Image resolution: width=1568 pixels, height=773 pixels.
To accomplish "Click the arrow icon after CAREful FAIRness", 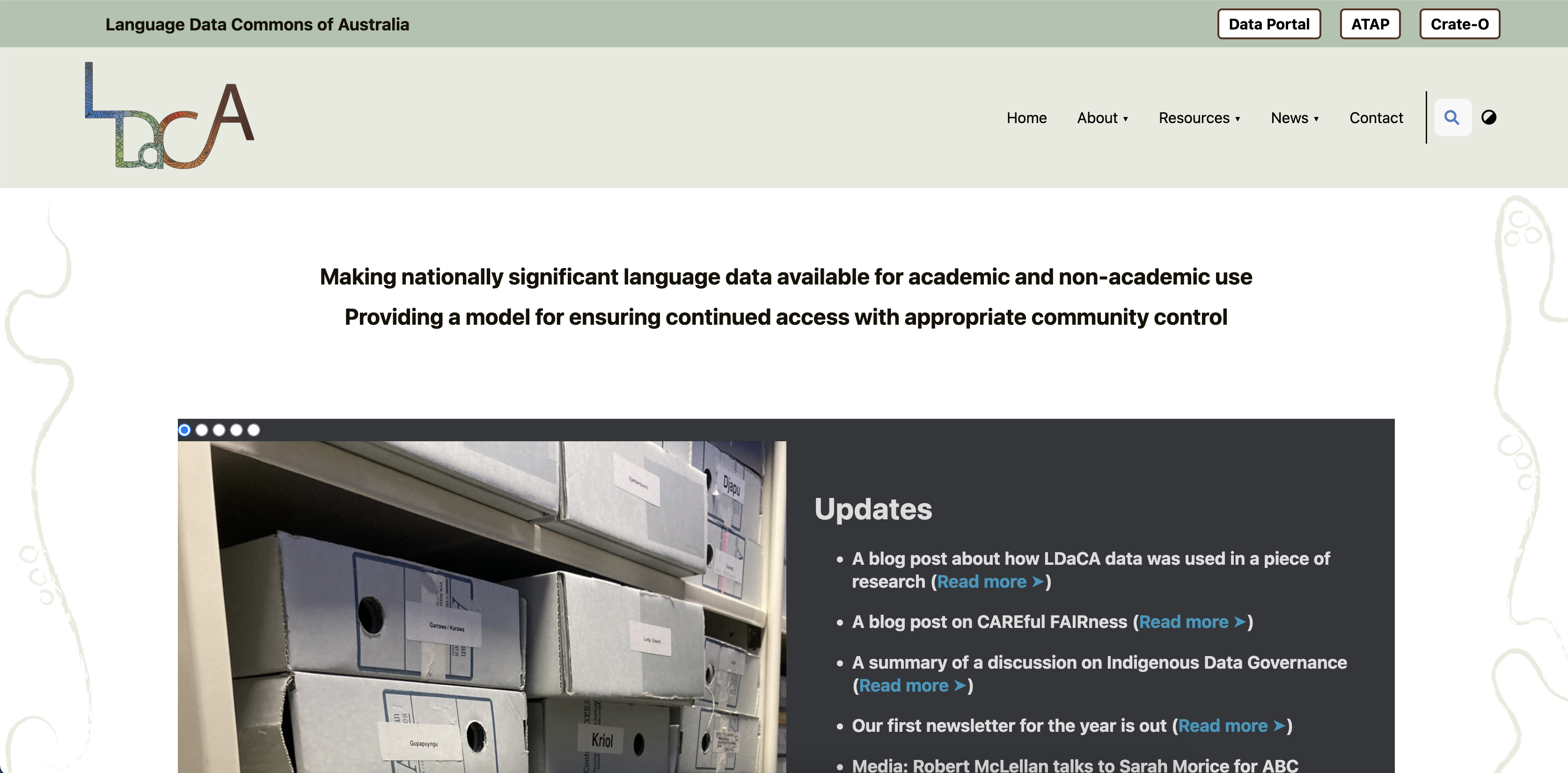I will (1239, 622).
